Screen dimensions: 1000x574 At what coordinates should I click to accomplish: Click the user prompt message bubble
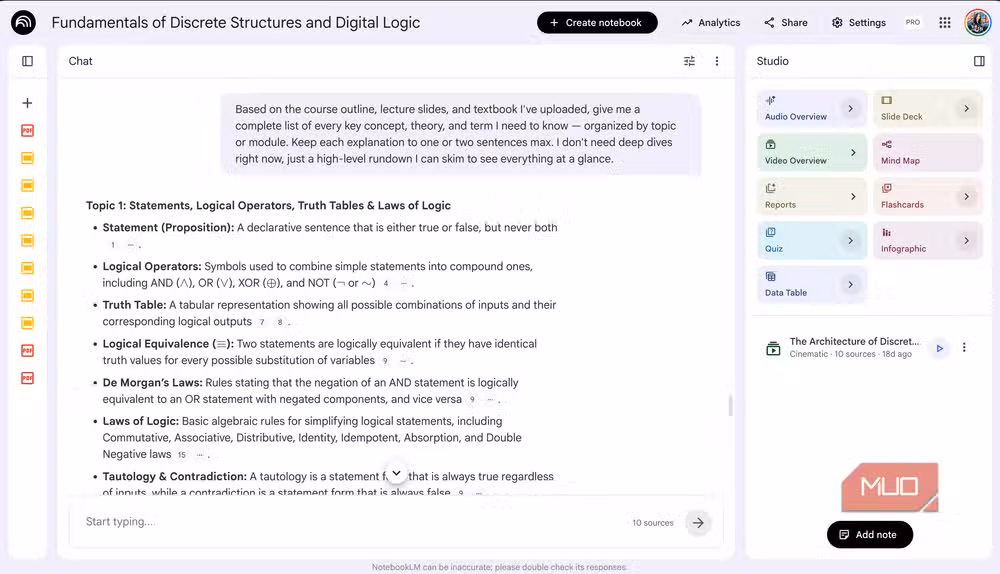(460, 134)
